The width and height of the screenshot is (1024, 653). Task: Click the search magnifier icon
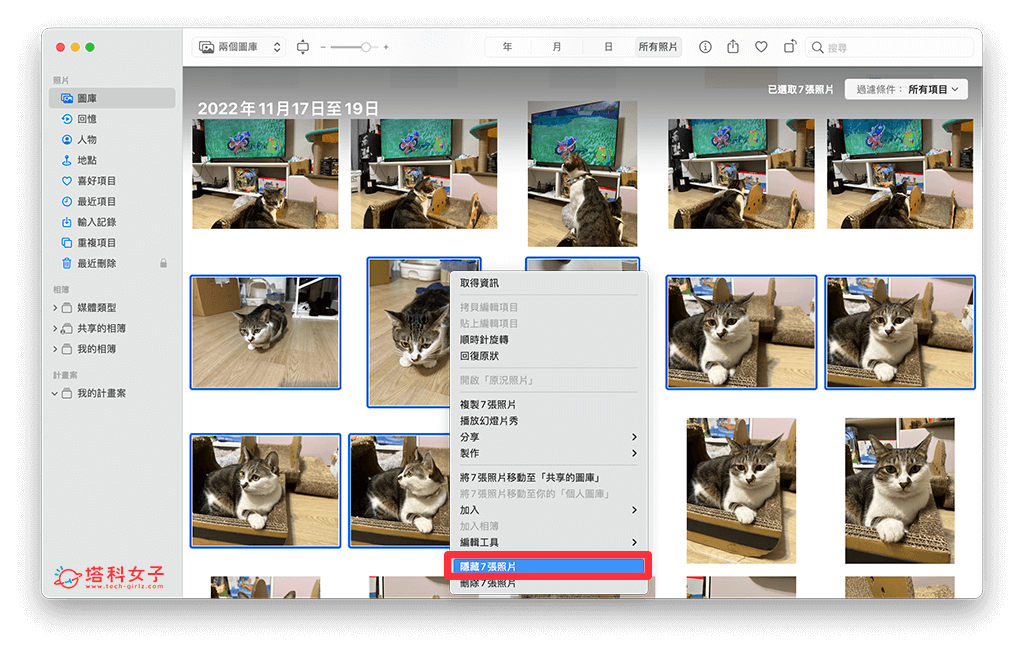click(x=817, y=48)
